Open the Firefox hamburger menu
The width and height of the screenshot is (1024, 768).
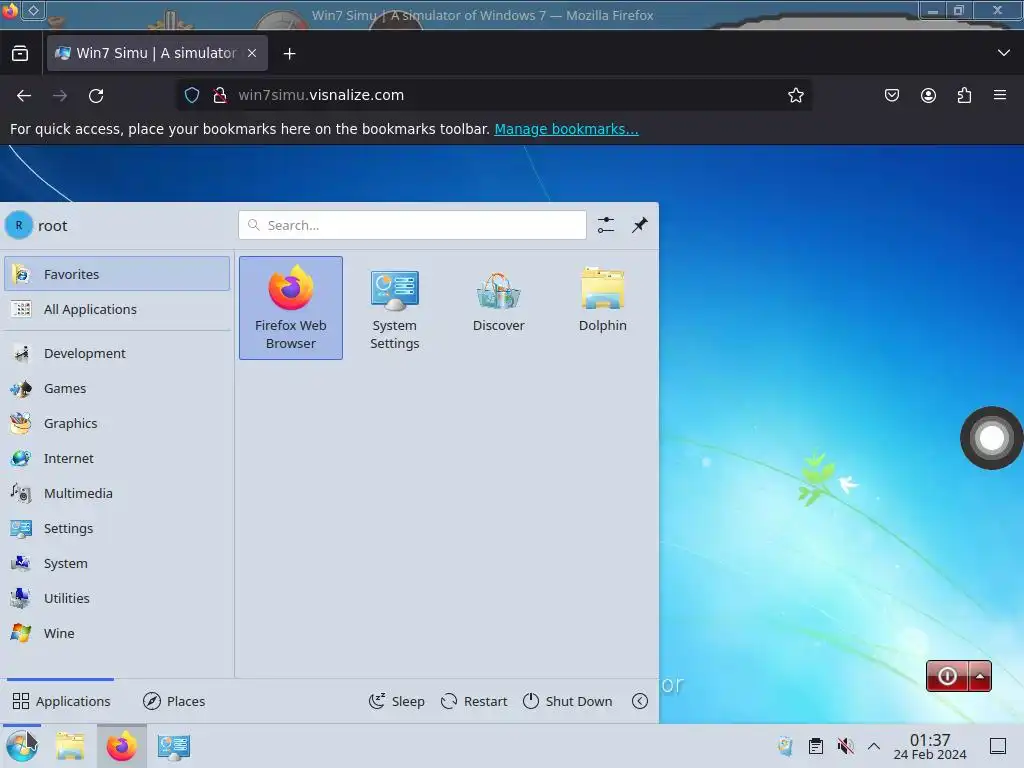tap(1000, 95)
